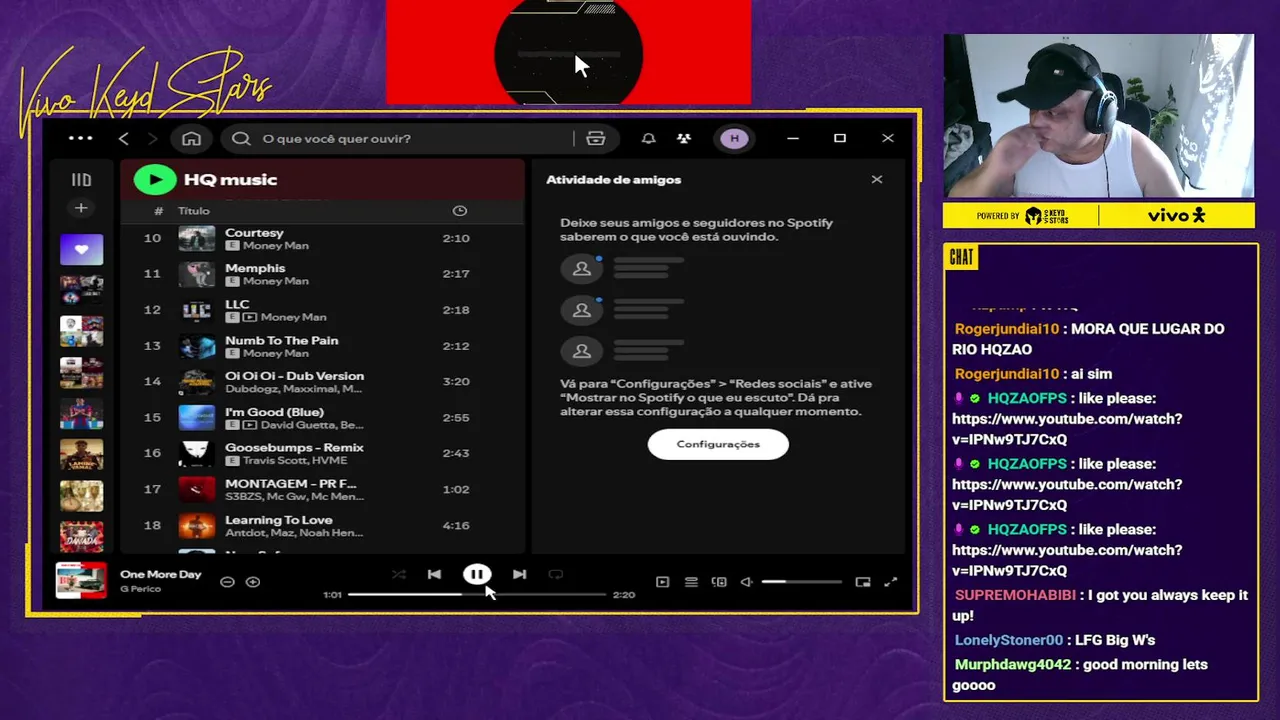Image resolution: width=1280 pixels, height=720 pixels.
Task: Open the mini player
Action: click(x=863, y=582)
